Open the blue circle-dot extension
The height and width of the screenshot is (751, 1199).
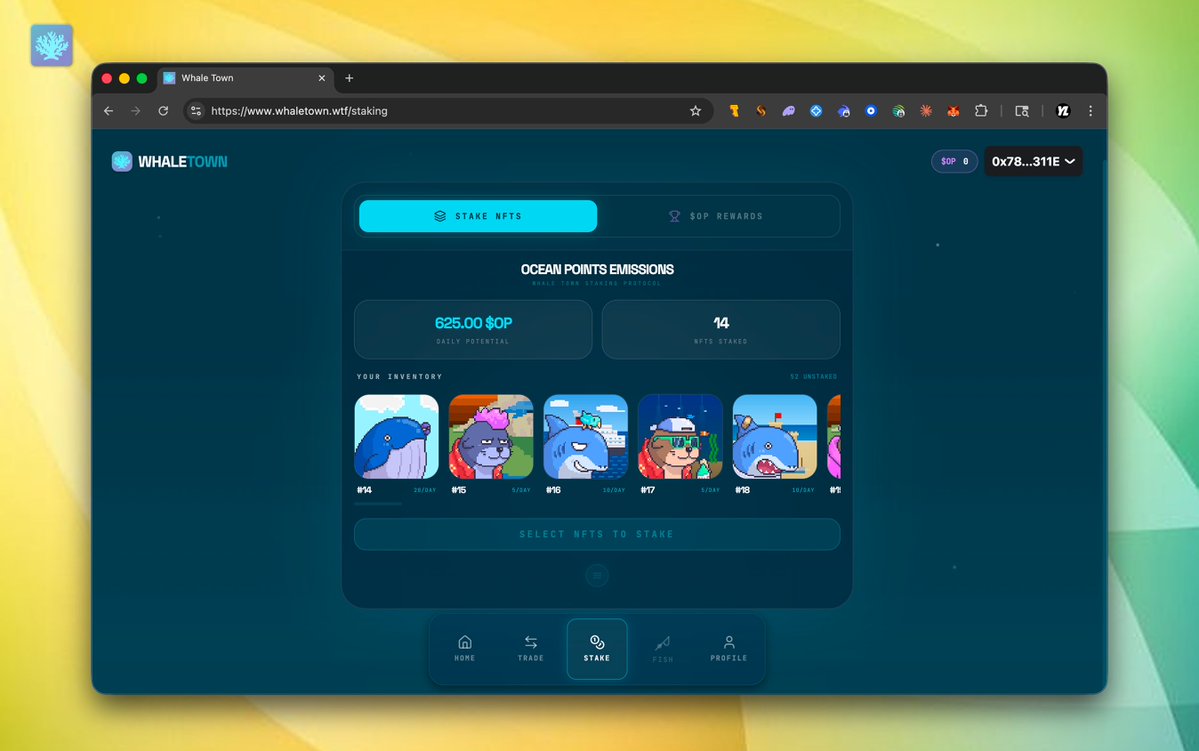click(x=871, y=111)
